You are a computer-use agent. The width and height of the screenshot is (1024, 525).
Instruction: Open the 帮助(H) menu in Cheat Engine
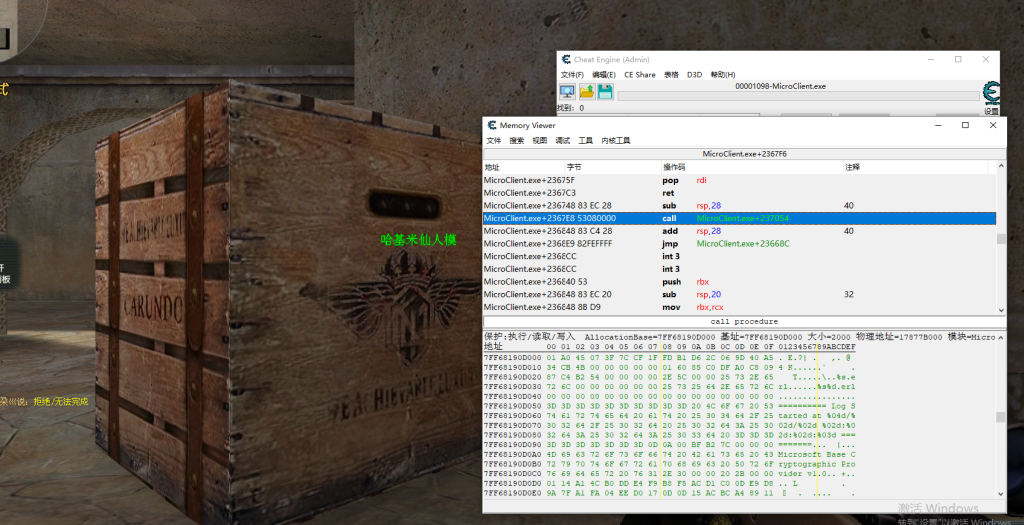tap(723, 75)
